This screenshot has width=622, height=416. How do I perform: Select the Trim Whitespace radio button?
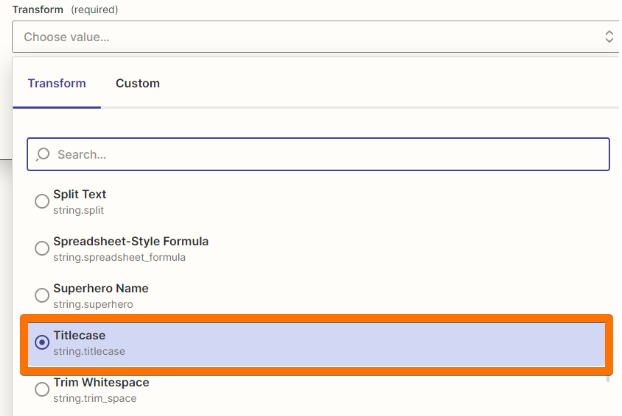pyautogui.click(x=42, y=389)
